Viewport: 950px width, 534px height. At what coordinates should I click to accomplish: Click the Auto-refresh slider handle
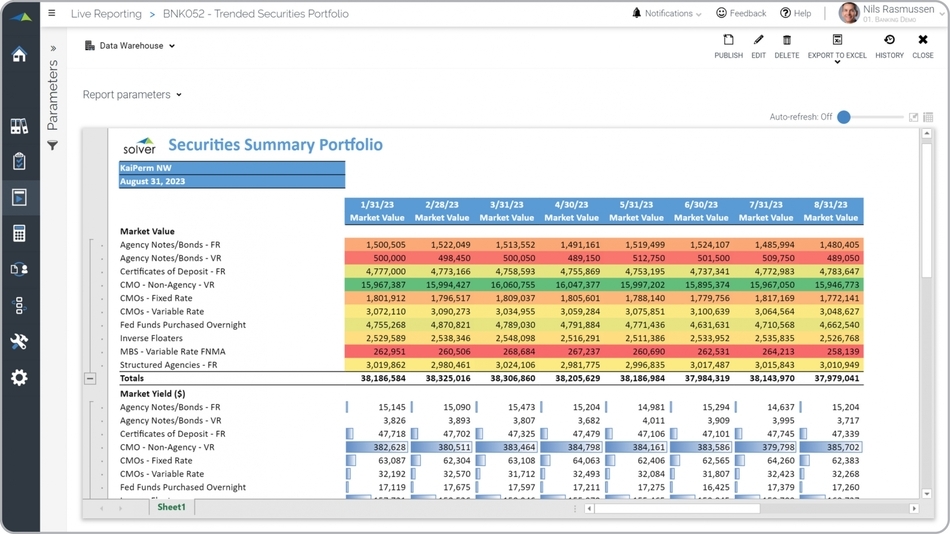[844, 117]
